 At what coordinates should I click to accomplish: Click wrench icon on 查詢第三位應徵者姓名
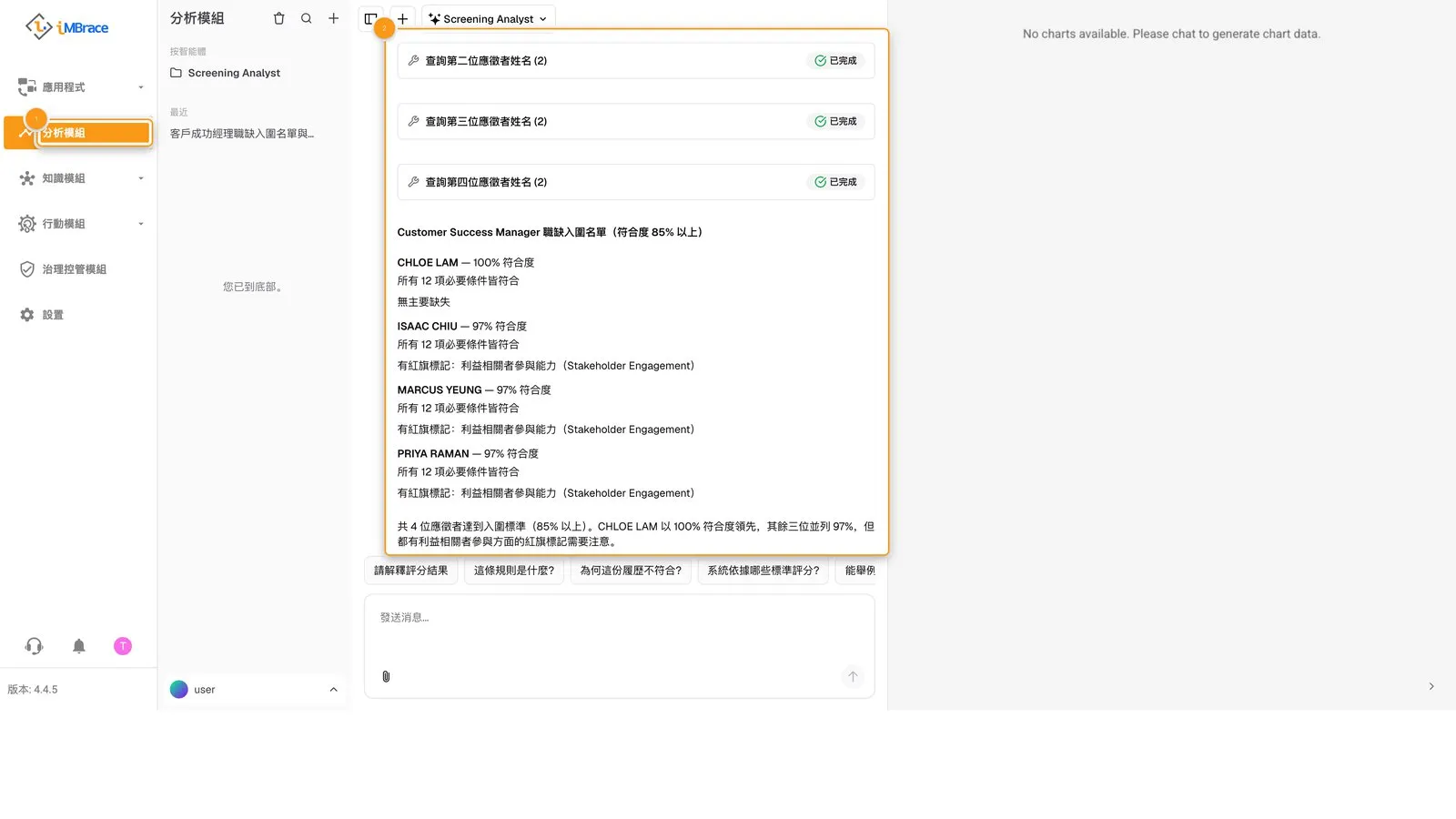(x=413, y=121)
